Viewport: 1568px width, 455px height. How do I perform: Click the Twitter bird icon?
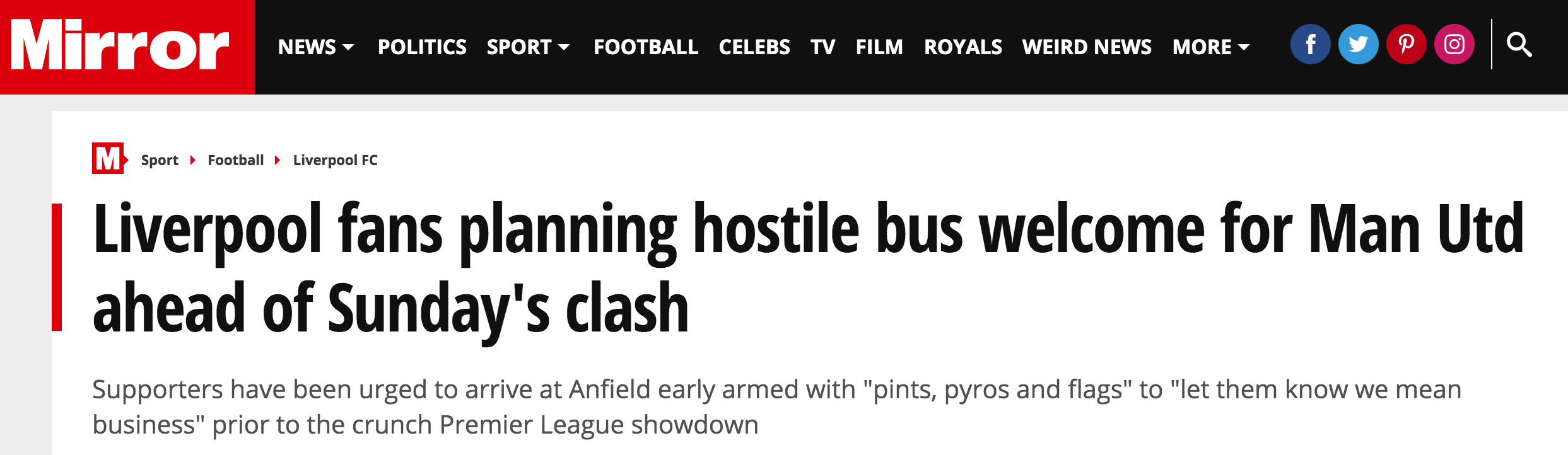pos(1358,45)
